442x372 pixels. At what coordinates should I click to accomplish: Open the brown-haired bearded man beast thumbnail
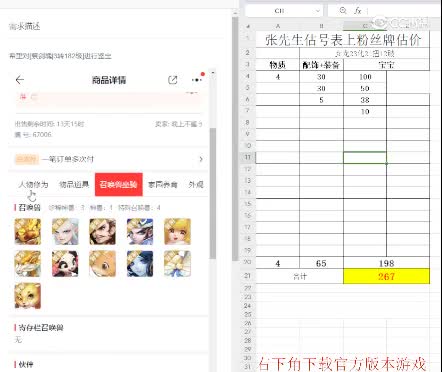tap(102, 232)
